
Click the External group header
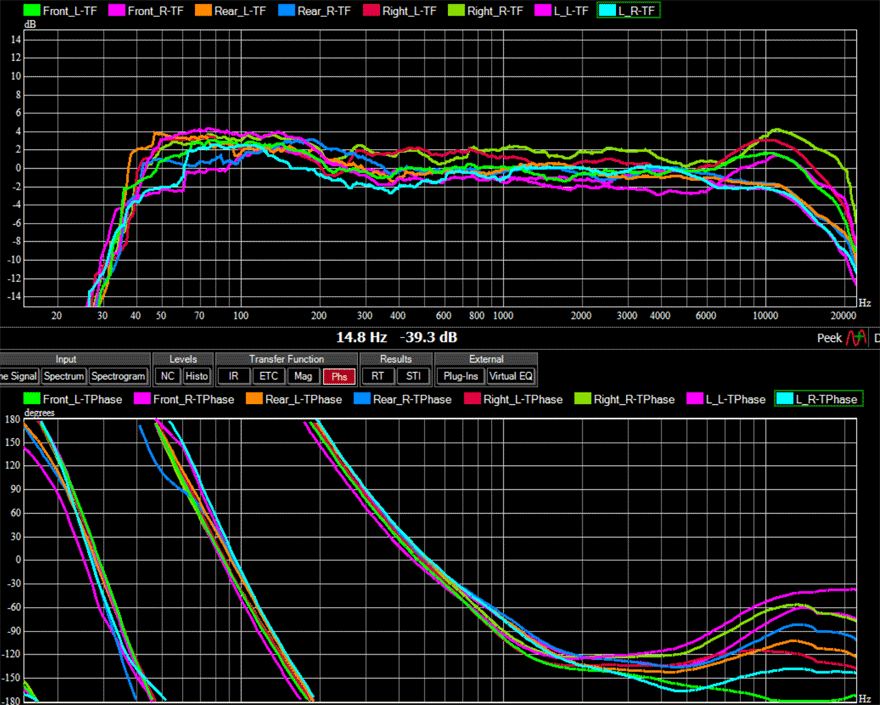[x=486, y=359]
